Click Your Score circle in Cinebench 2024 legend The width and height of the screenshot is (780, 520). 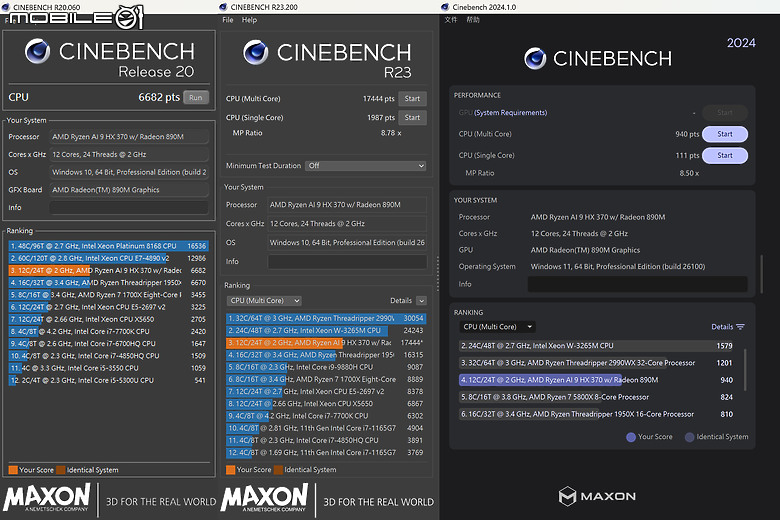point(631,437)
